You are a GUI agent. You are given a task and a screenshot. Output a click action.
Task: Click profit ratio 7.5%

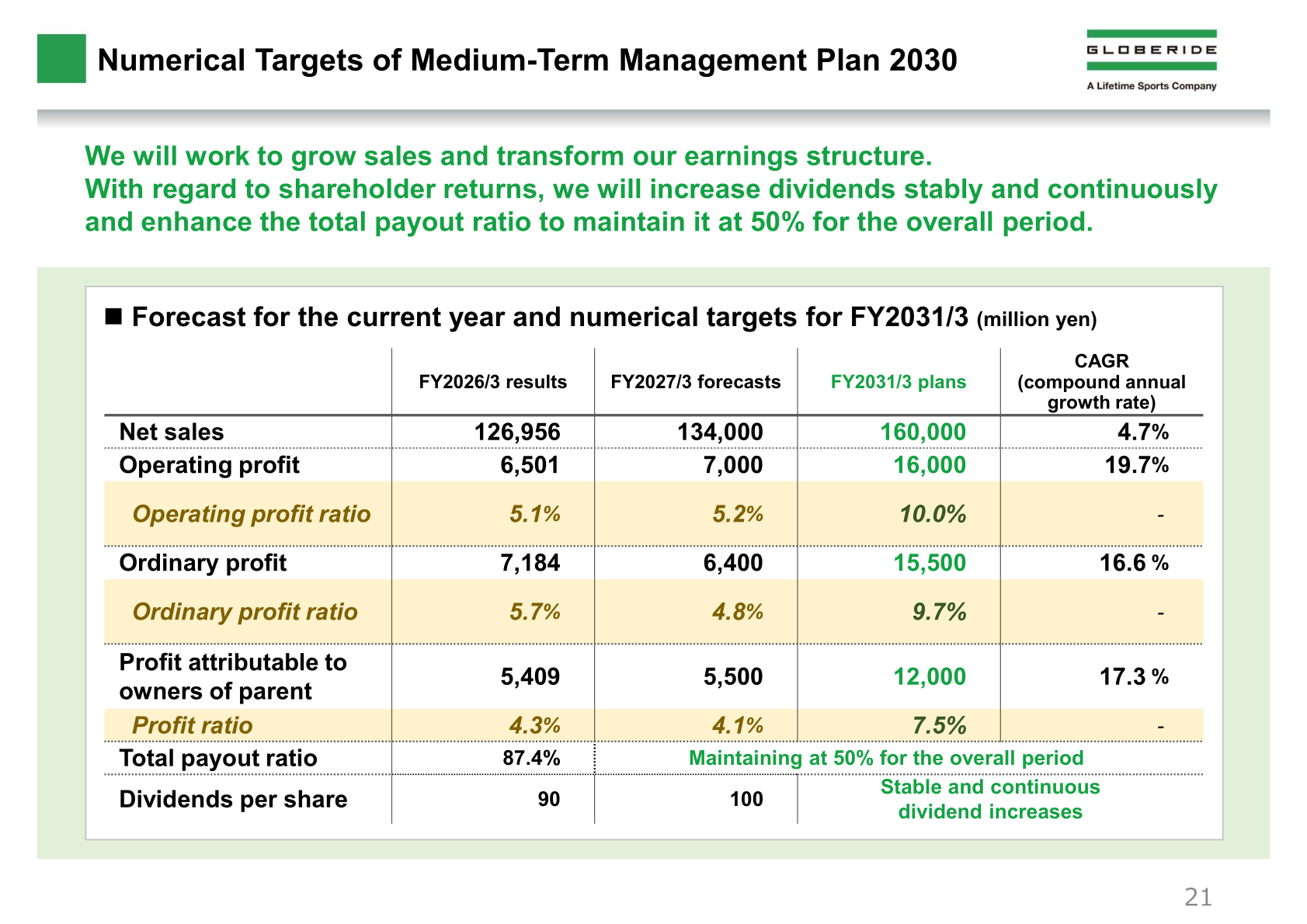coord(939,725)
